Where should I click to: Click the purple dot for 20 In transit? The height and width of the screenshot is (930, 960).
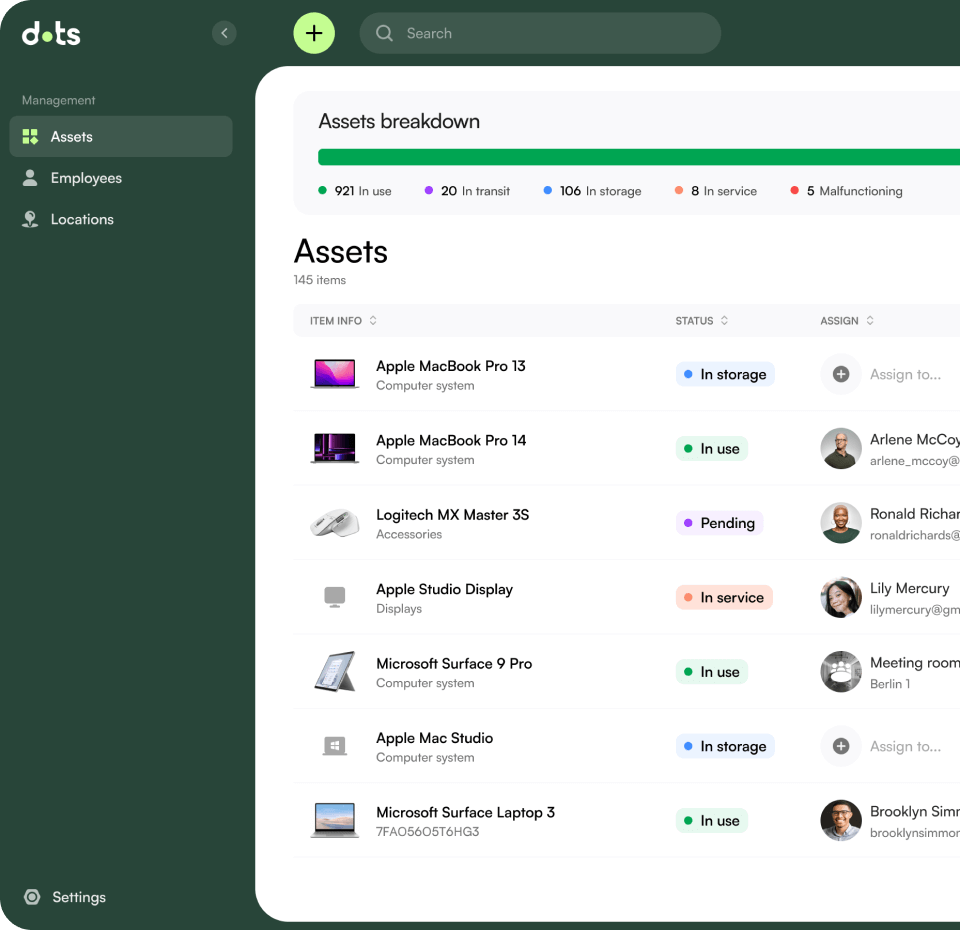[429, 190]
